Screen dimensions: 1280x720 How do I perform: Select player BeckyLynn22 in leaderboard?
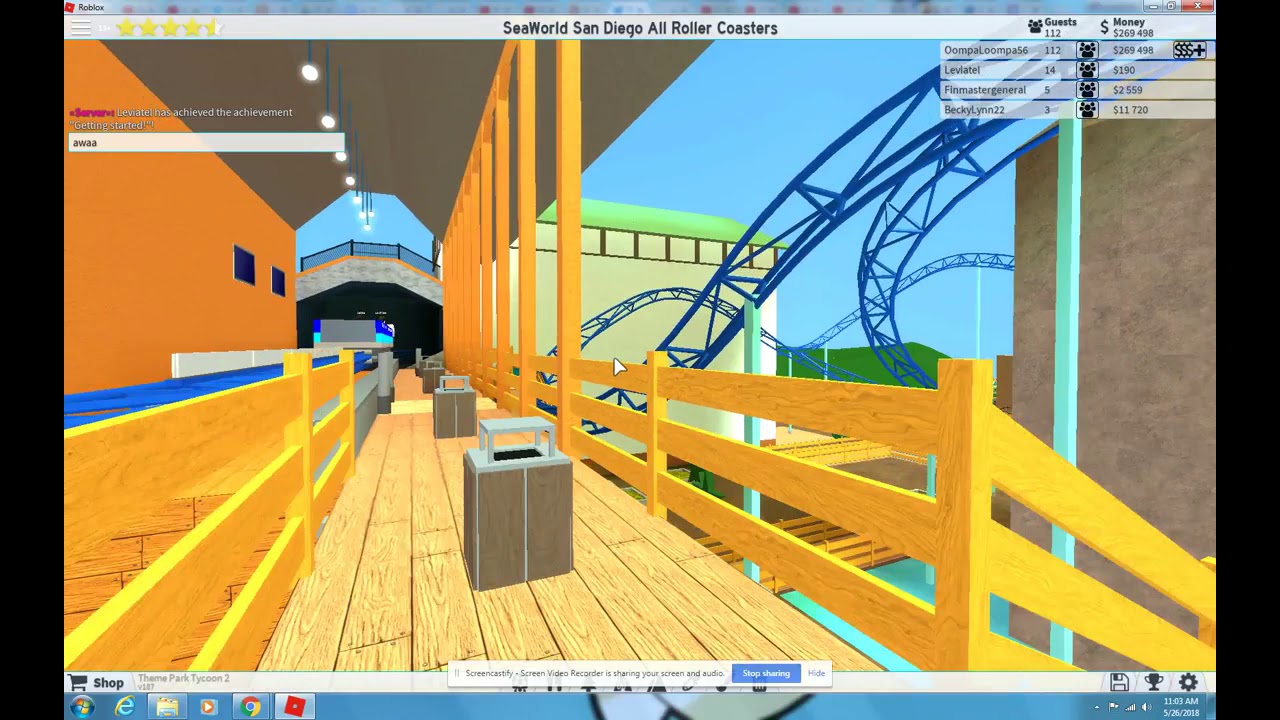974,110
